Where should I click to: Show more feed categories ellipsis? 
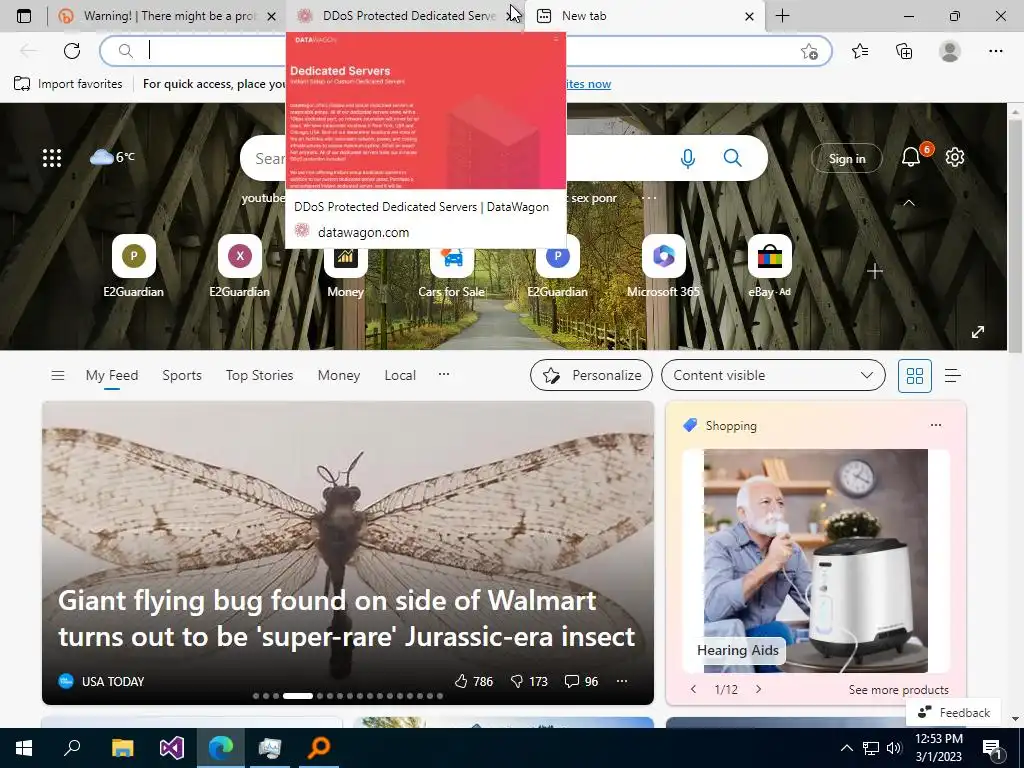tap(444, 374)
